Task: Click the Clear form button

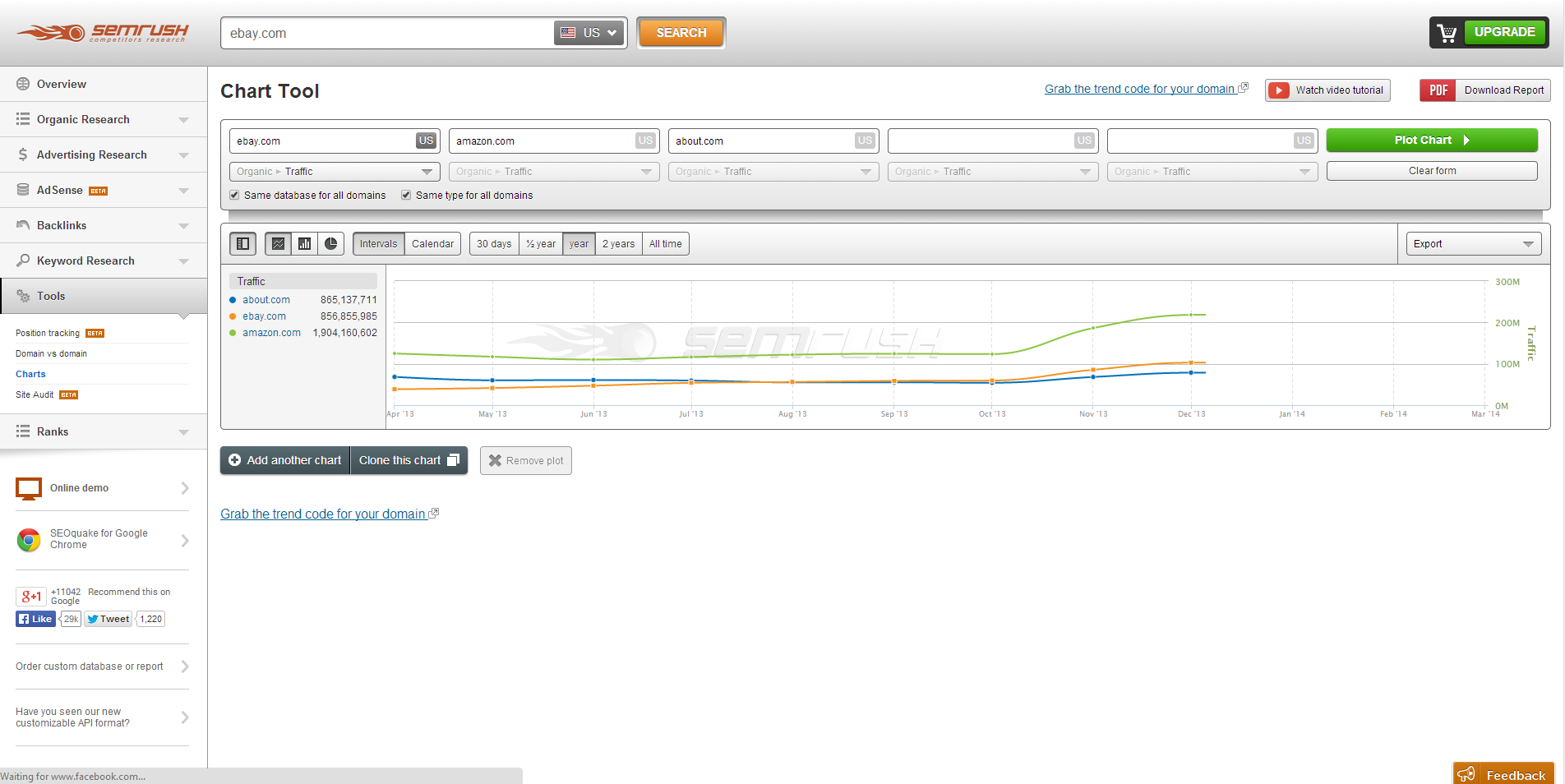Action: point(1432,171)
